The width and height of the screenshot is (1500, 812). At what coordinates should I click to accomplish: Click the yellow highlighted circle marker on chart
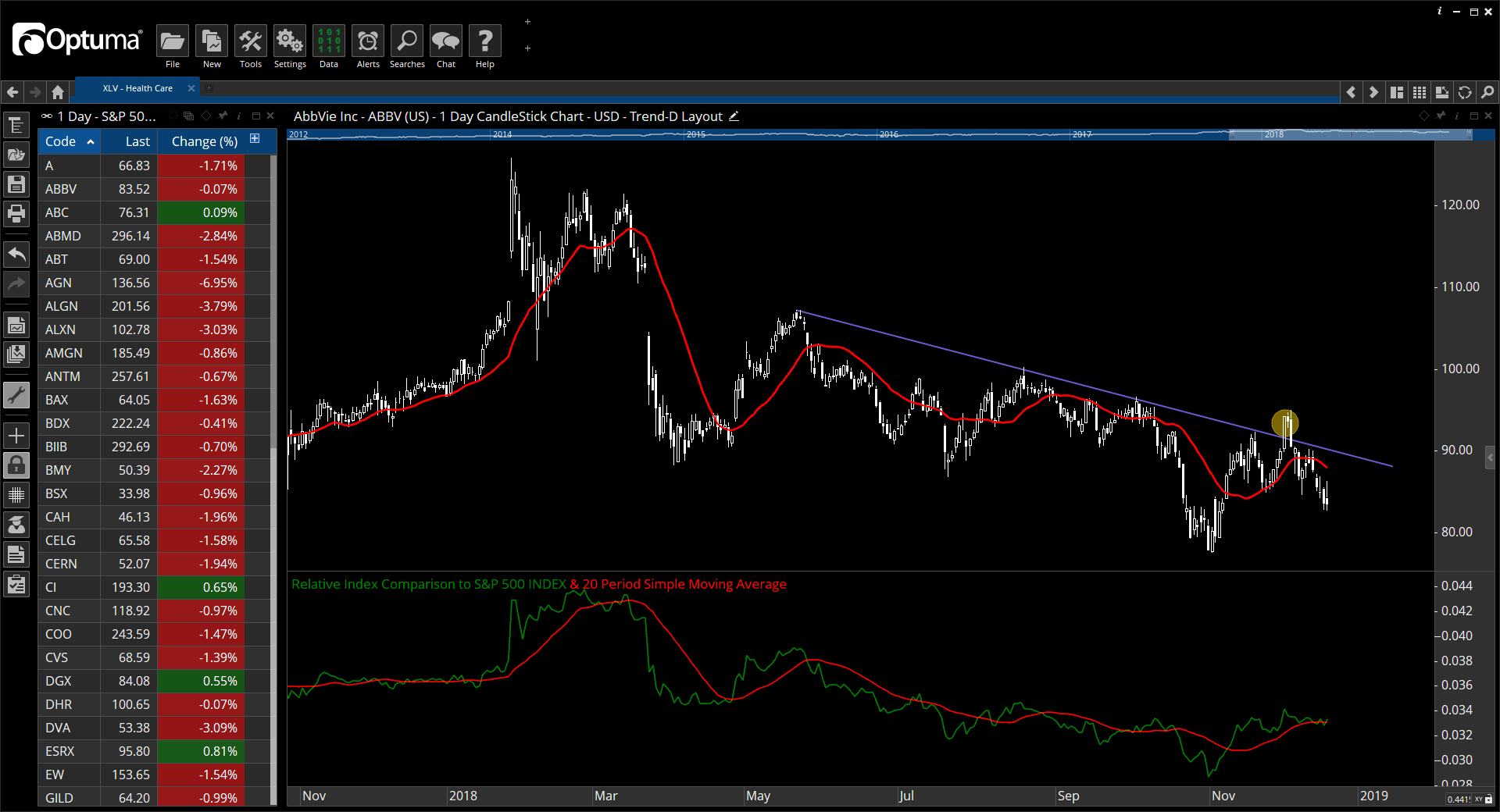(1285, 423)
